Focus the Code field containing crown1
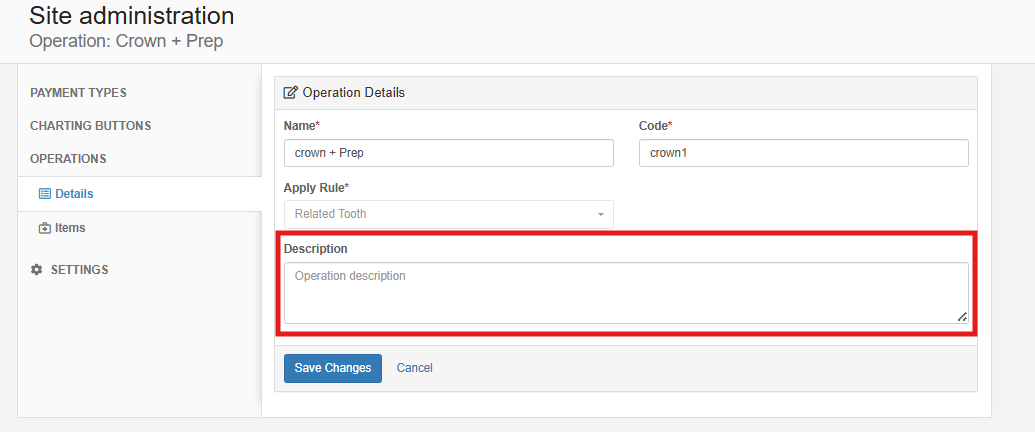 click(804, 153)
